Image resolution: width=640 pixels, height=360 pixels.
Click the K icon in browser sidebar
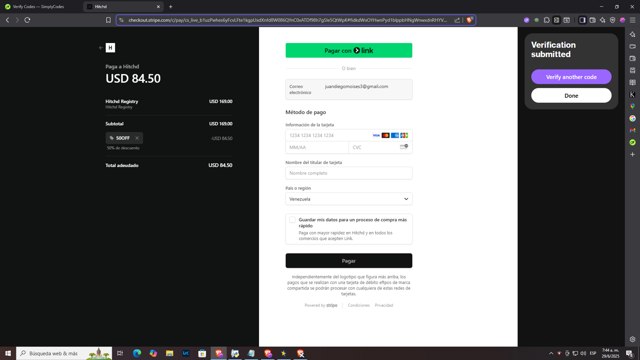(x=632, y=94)
